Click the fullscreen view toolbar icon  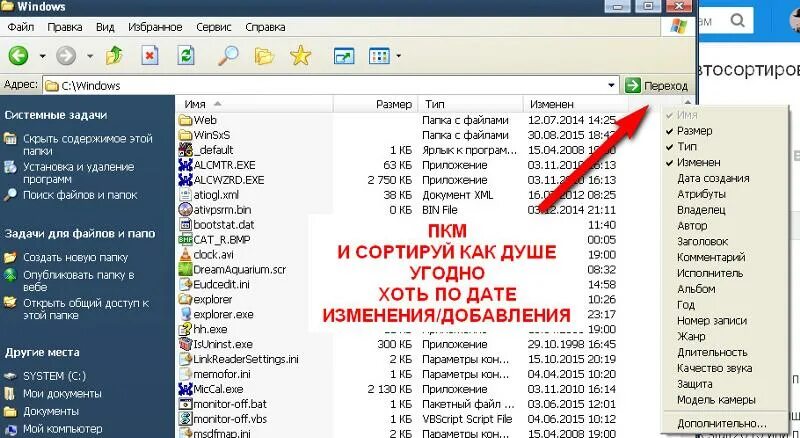point(344,56)
